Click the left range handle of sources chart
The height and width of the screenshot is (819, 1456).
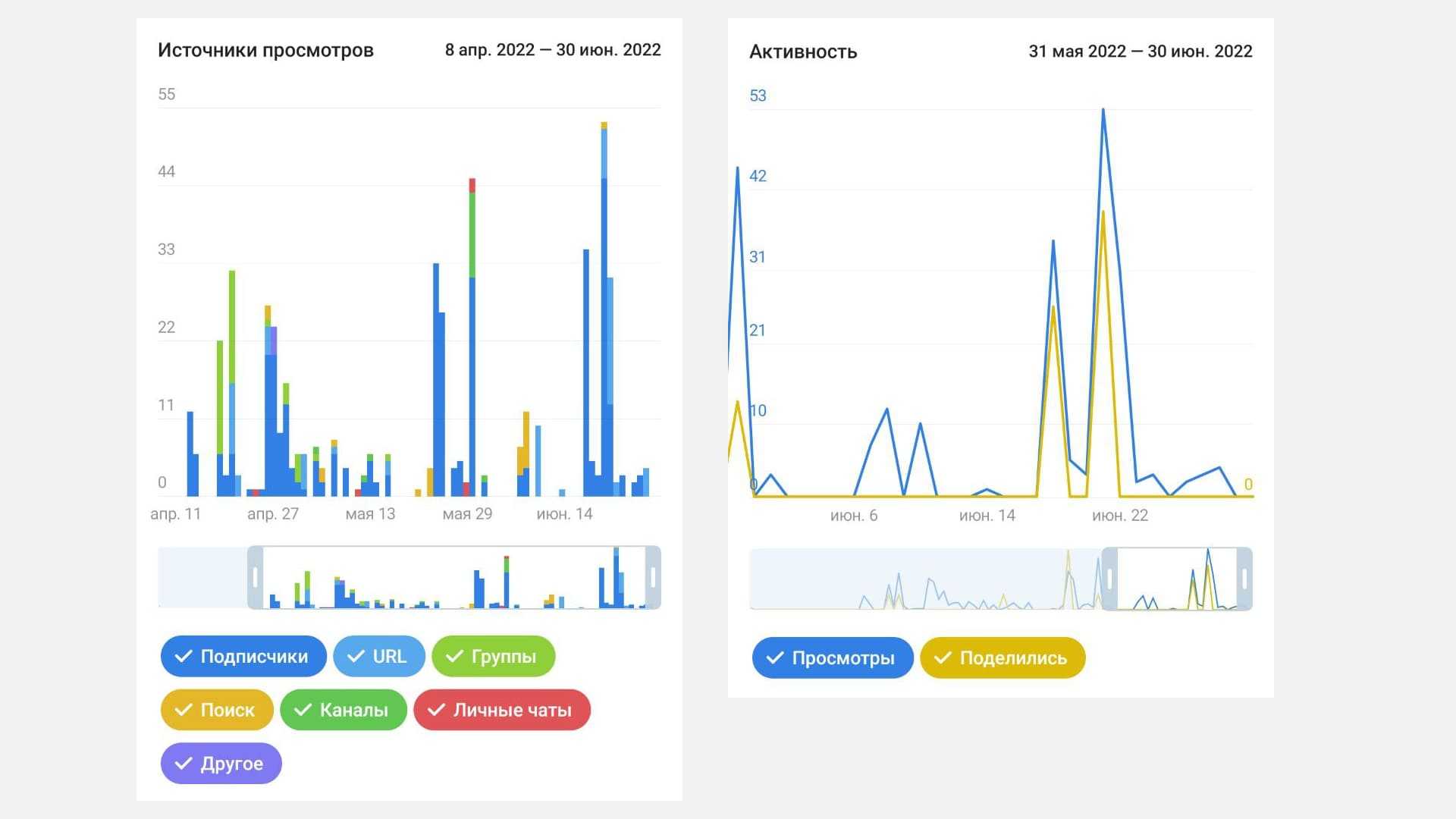(256, 578)
